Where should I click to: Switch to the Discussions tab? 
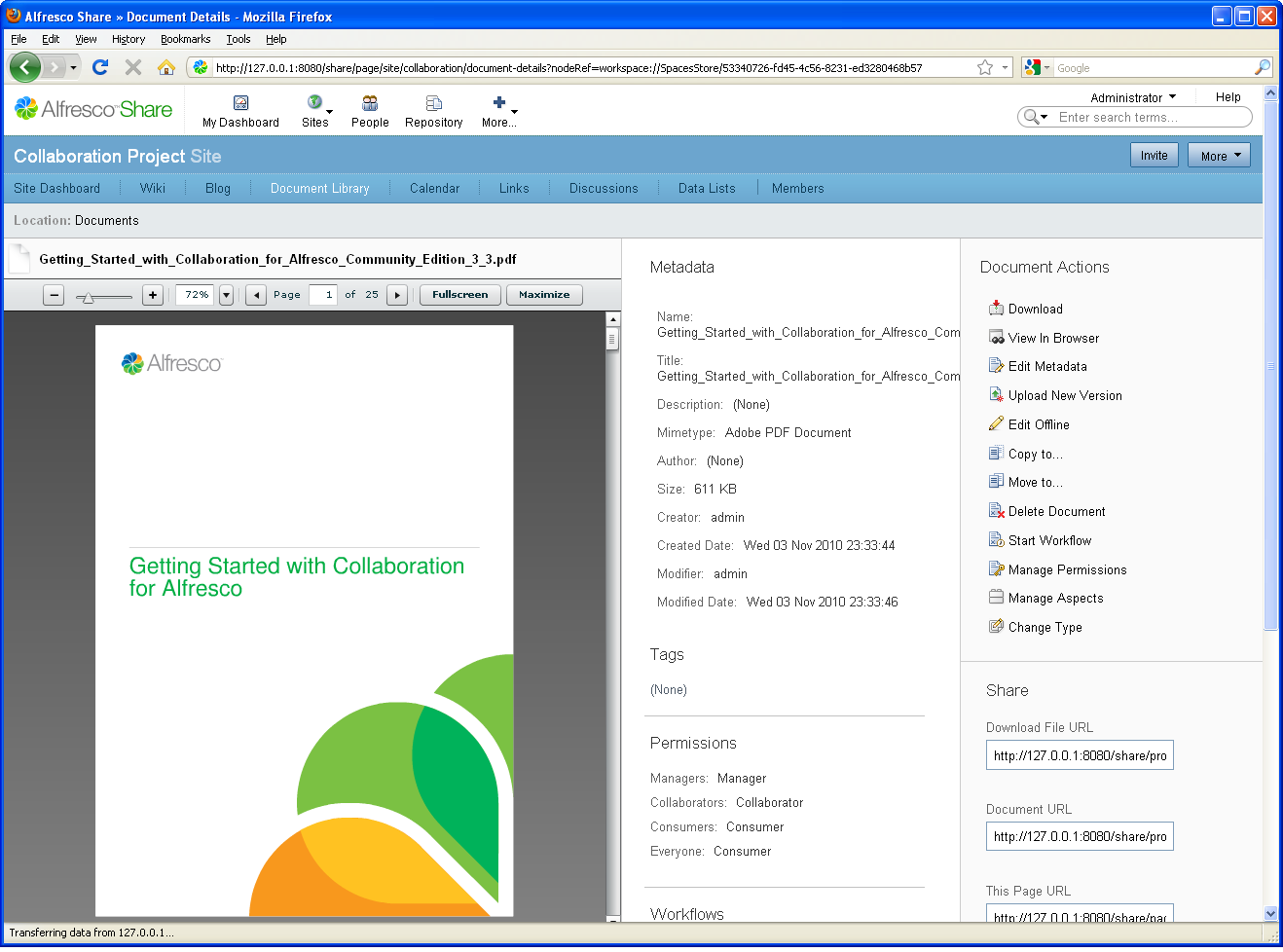pos(604,189)
